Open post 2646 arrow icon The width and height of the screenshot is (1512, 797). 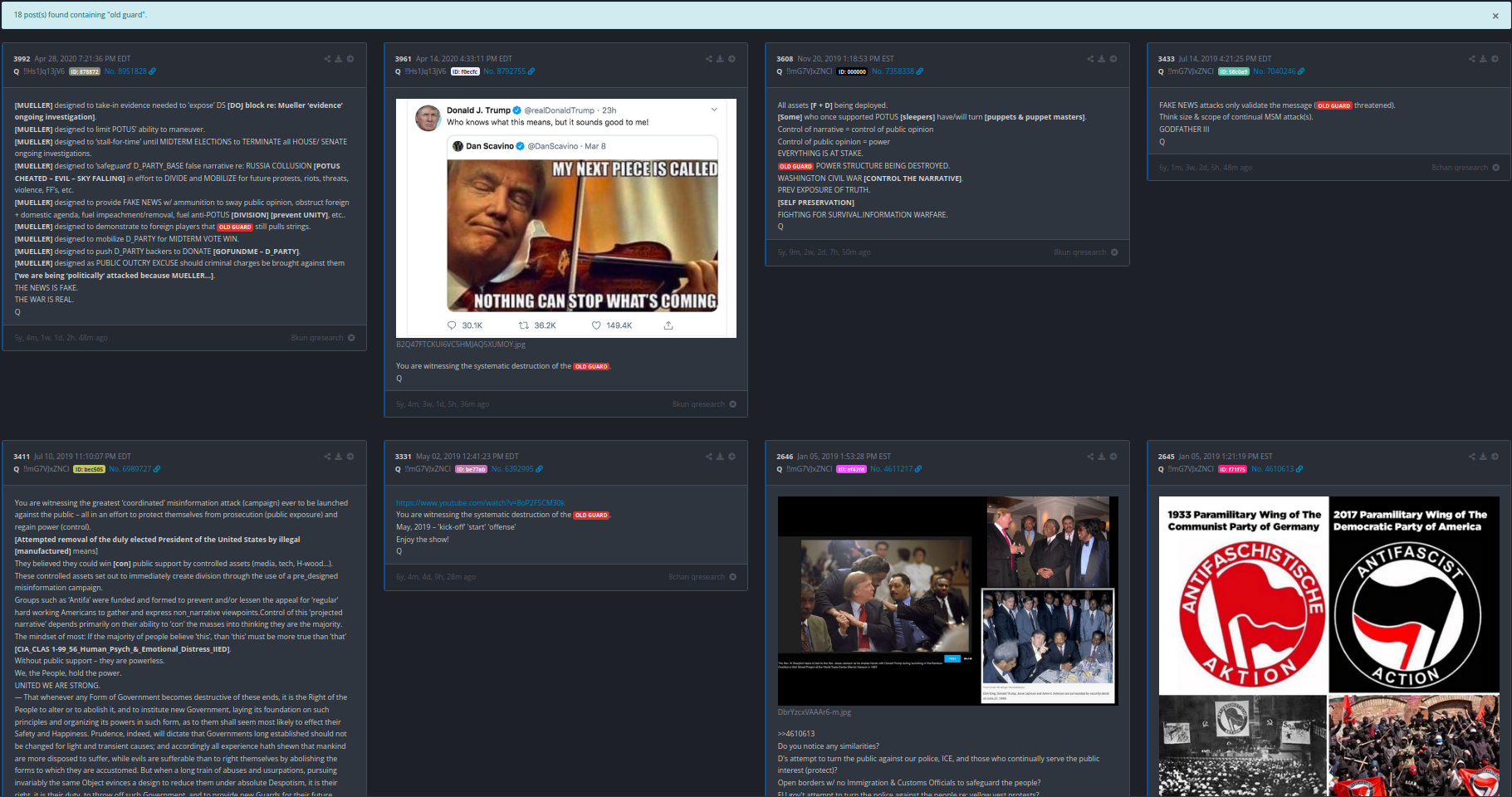[1113, 457]
